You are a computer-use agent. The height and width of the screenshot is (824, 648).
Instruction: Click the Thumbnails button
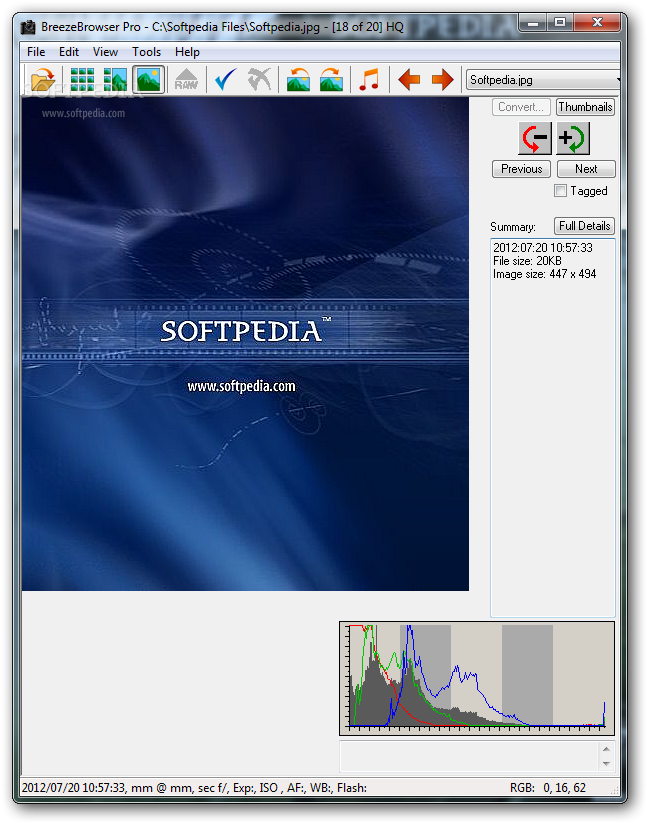[x=585, y=107]
